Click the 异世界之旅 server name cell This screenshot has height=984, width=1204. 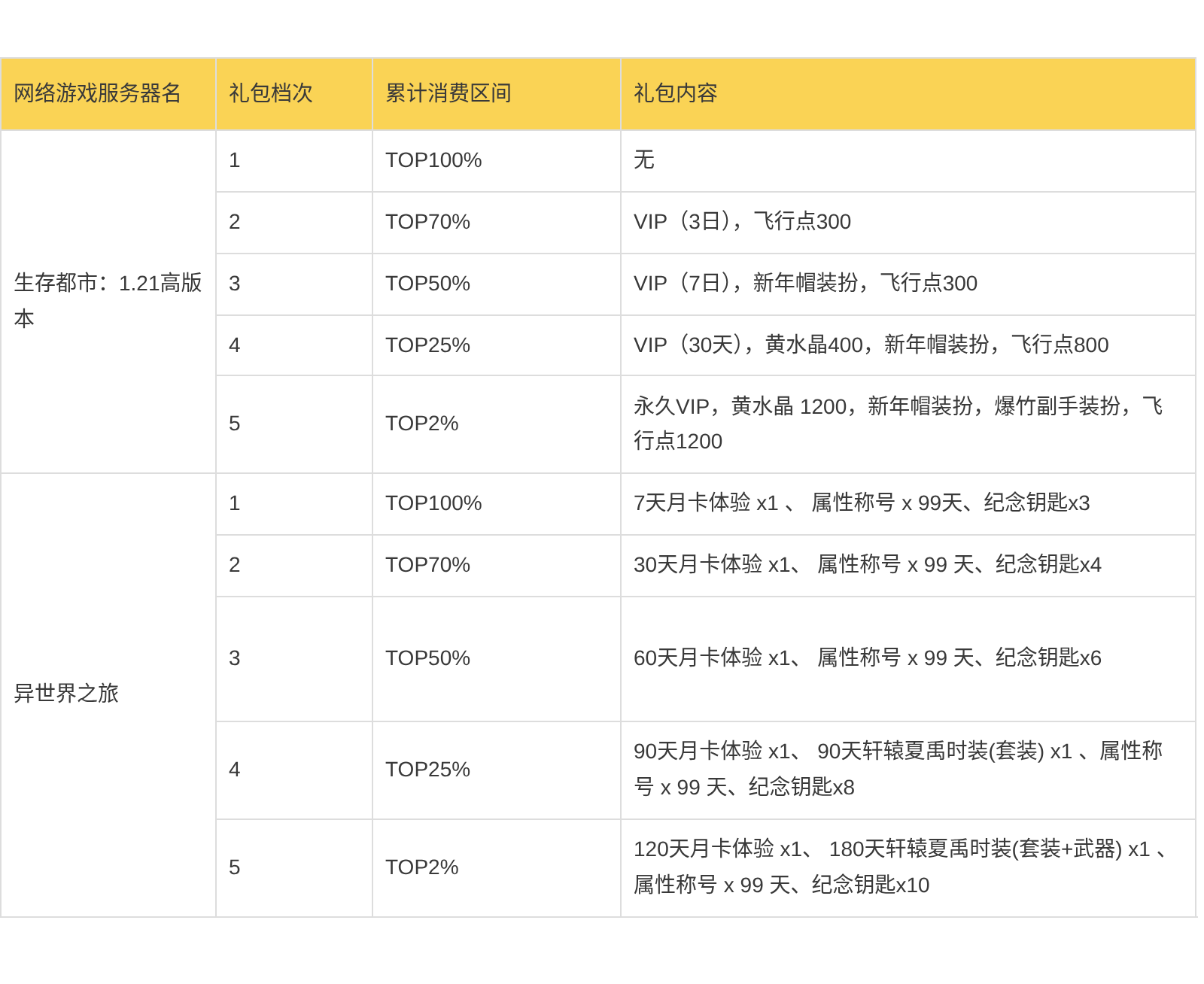pyautogui.click(x=66, y=694)
